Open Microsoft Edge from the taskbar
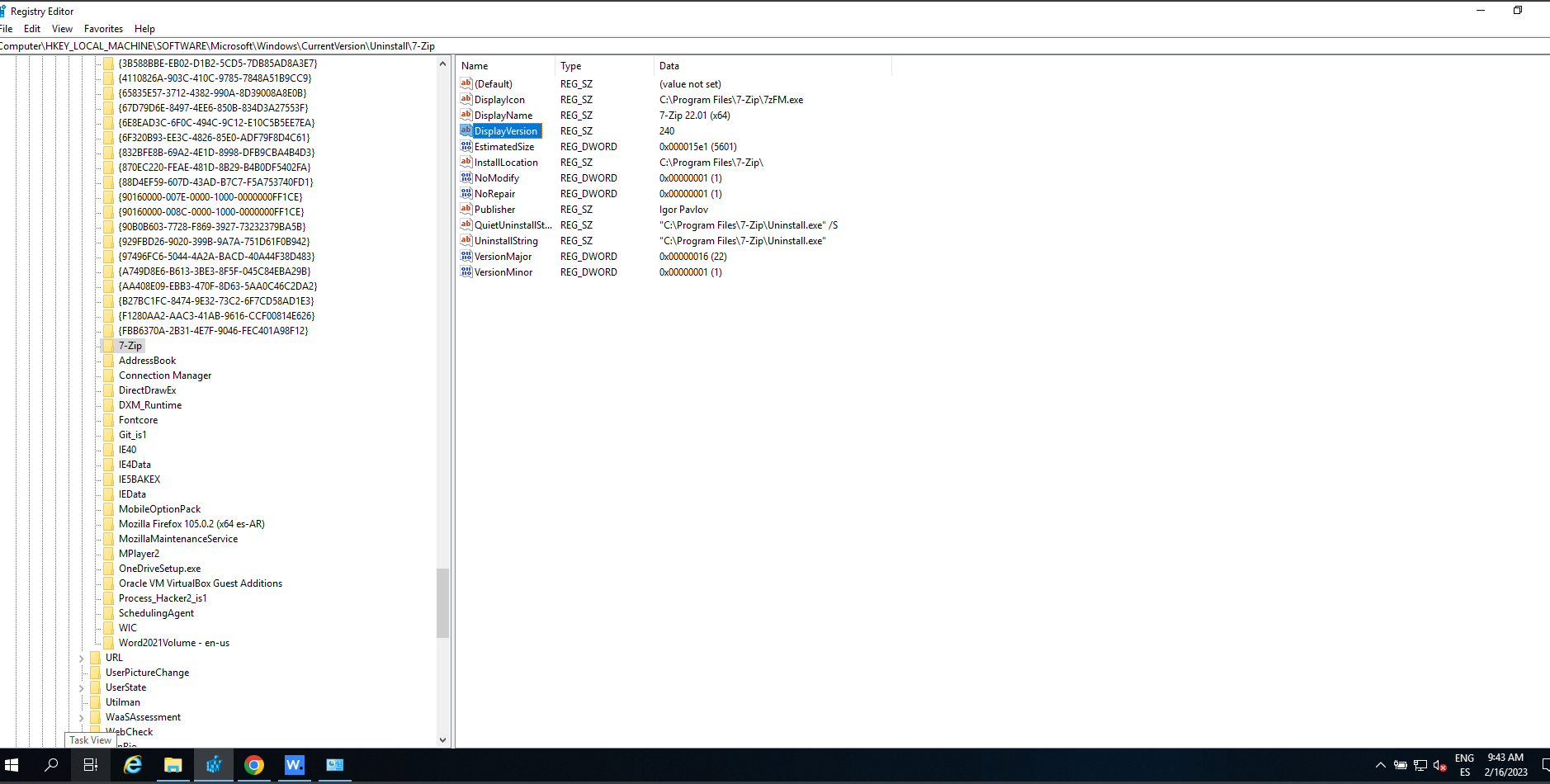The image size is (1550, 784). coord(132,765)
